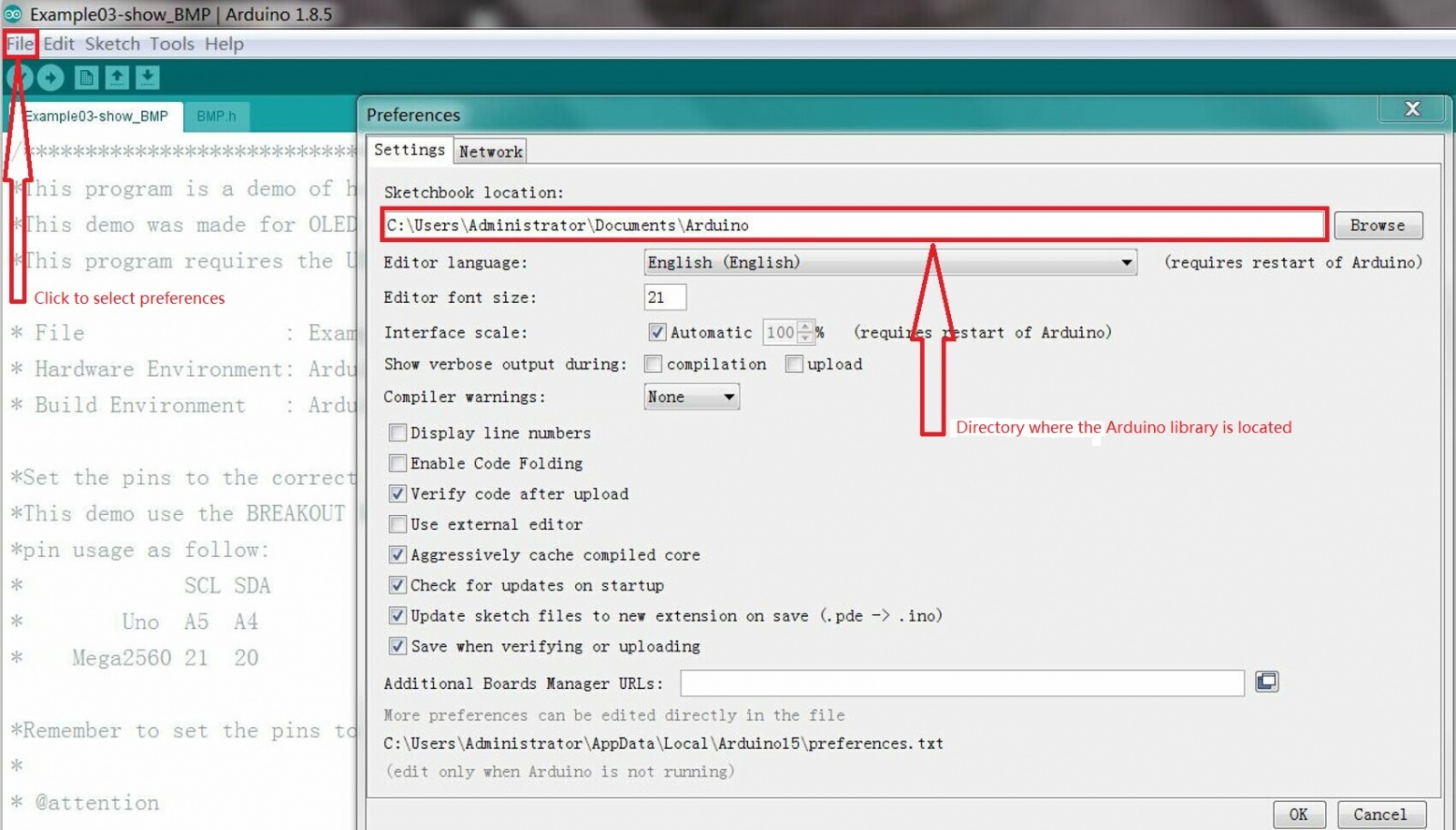Screen dimensions: 1456x830
Task: Open the Additional Boards Manager URLs editor icon
Action: point(1267,682)
